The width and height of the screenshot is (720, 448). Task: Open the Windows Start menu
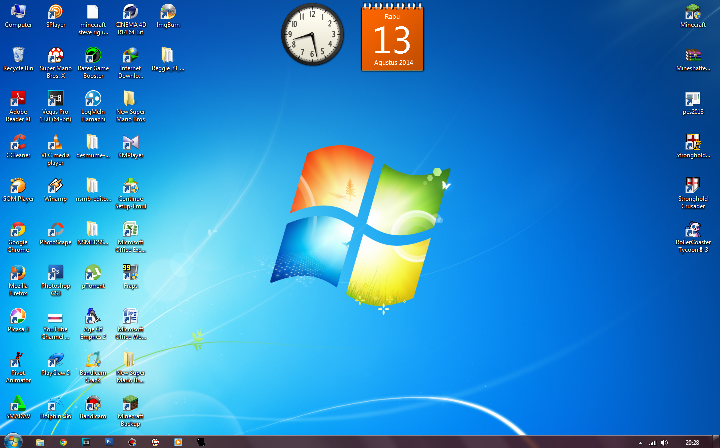click(x=12, y=442)
